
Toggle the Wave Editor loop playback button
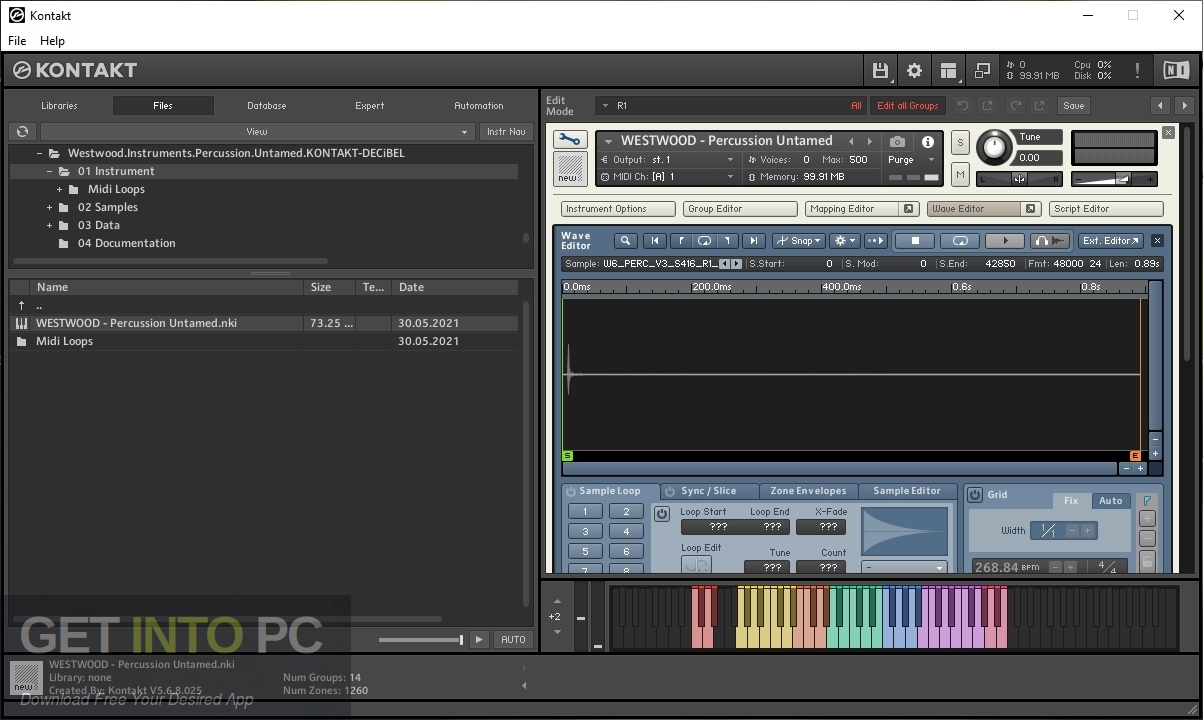(x=960, y=241)
